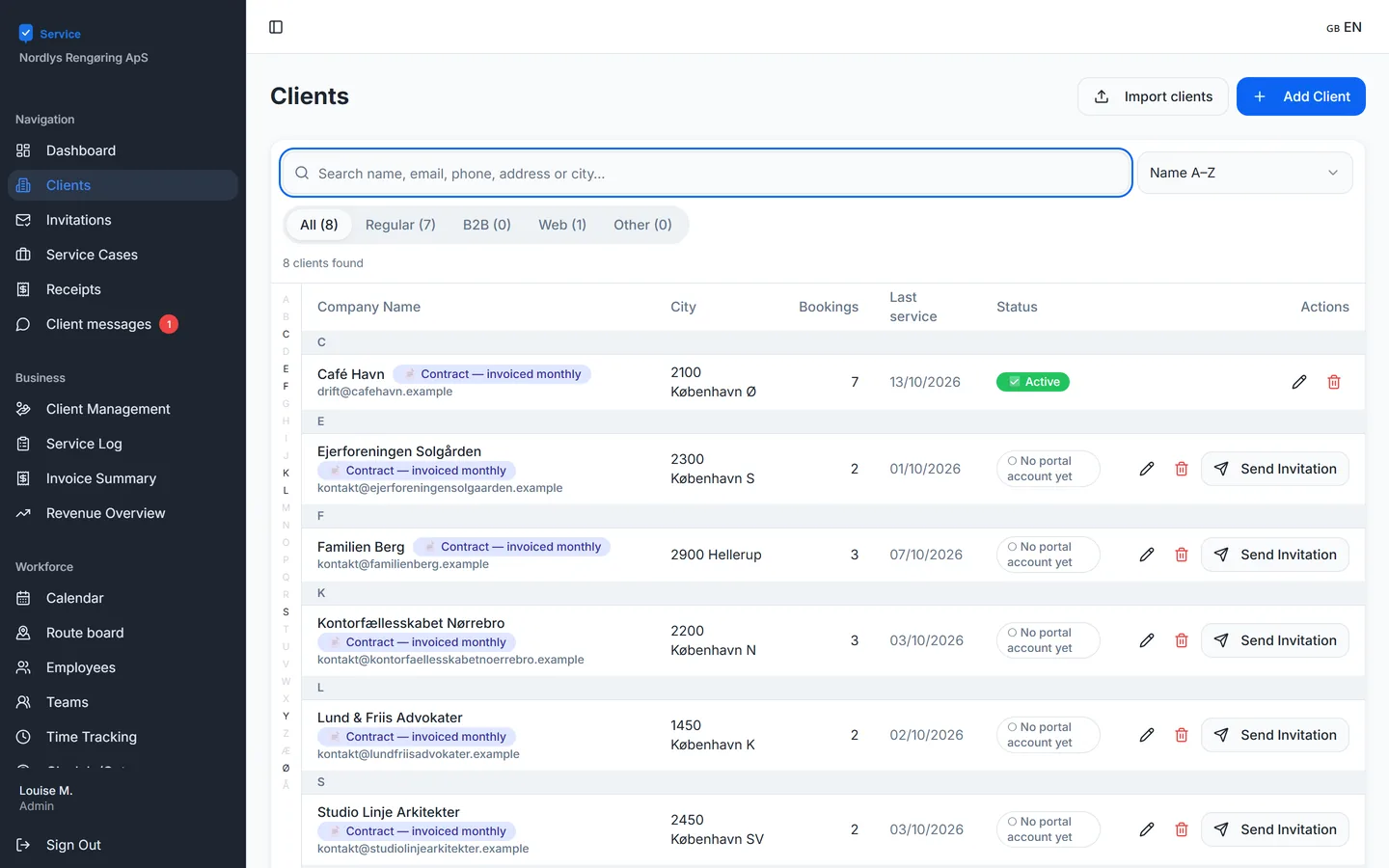
Task: Click the Sign Out icon
Action: click(x=23, y=845)
